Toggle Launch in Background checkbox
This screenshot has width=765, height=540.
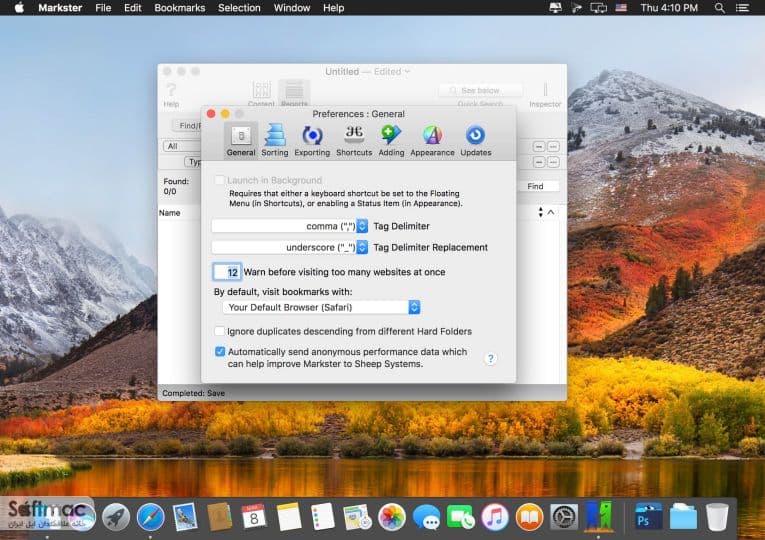pyautogui.click(x=220, y=180)
